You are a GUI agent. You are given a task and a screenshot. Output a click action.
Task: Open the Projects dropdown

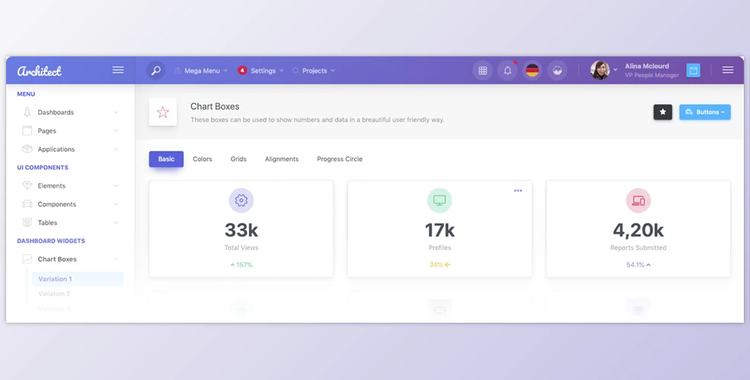[314, 70]
